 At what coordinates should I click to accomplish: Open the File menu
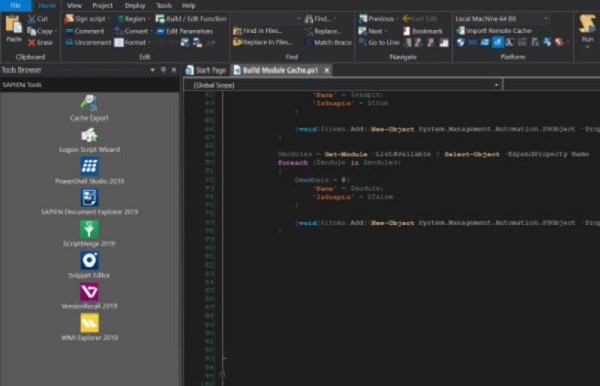16,5
